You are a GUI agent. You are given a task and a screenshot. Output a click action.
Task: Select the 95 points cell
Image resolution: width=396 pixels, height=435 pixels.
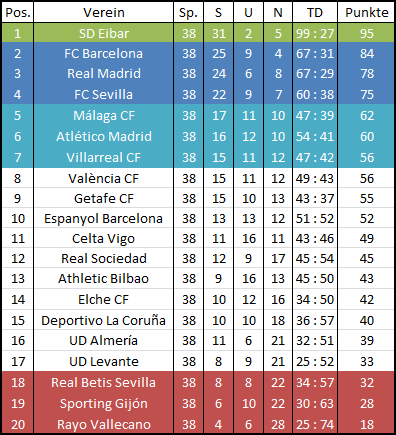coord(366,33)
